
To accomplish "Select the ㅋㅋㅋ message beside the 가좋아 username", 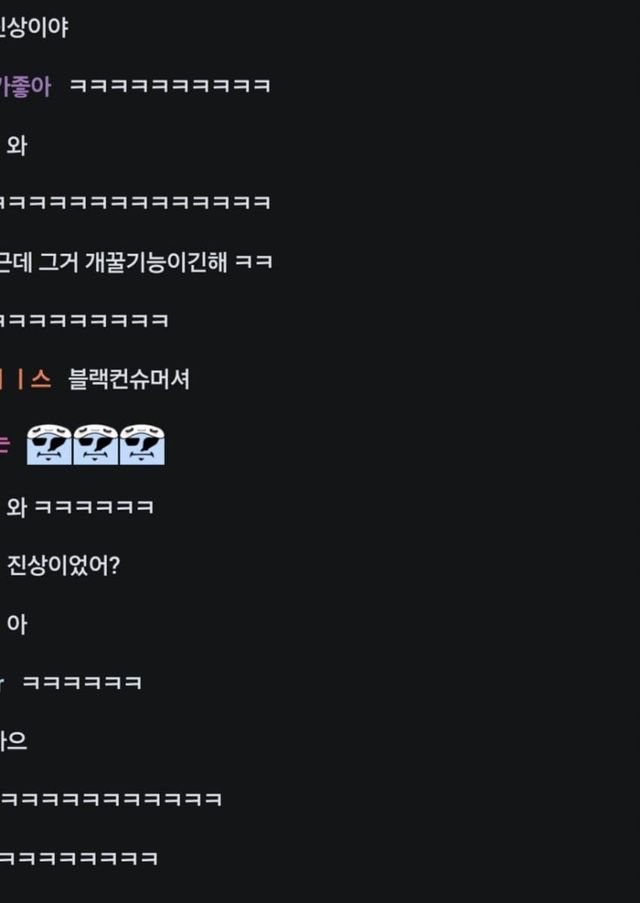I will coord(169,86).
